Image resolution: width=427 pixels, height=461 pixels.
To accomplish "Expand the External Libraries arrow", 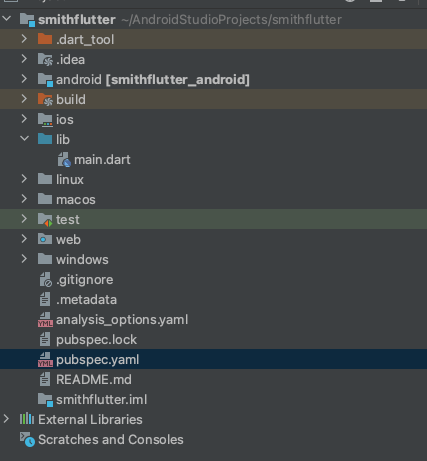I will pyautogui.click(x=6, y=419).
